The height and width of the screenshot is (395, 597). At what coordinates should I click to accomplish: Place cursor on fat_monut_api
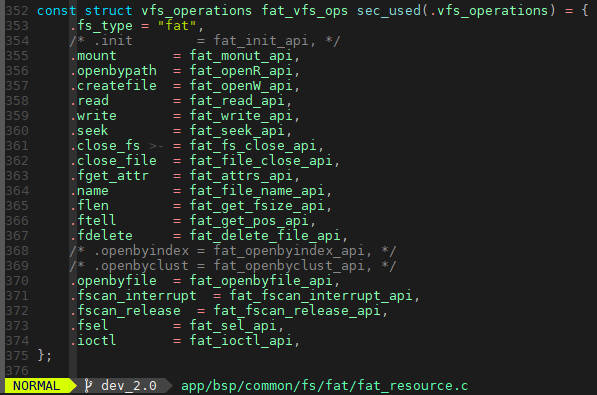(241, 56)
